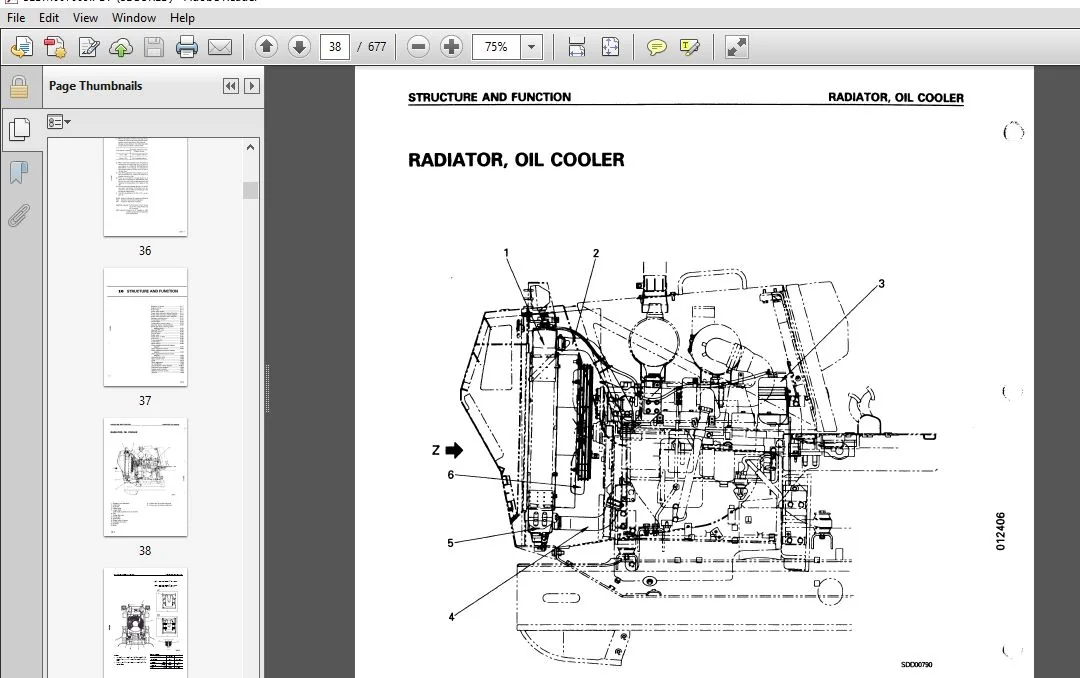Click the STRUCTURE AND FUNCTION header text
The image size is (1080, 678).
coord(489,97)
